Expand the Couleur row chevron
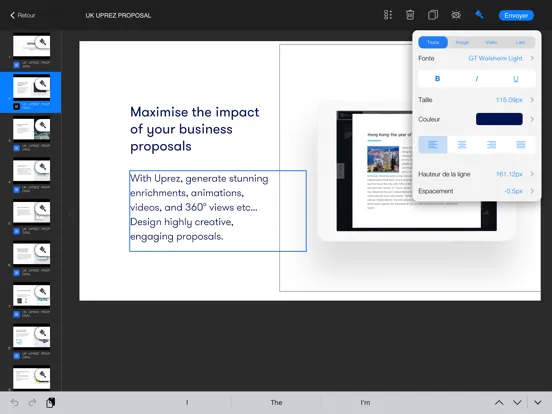Screen dimensions: 552x414 point(532,119)
